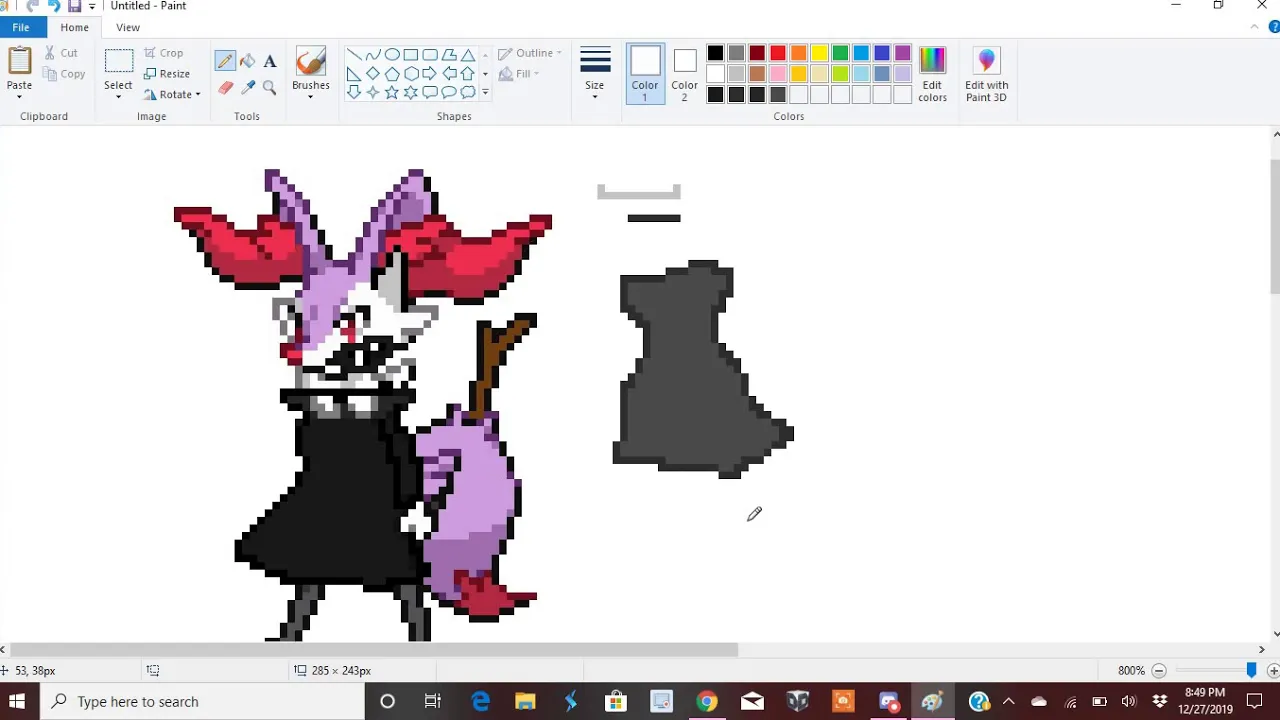1280x720 pixels.
Task: Choose the Six-point star shape
Action: coord(411,93)
